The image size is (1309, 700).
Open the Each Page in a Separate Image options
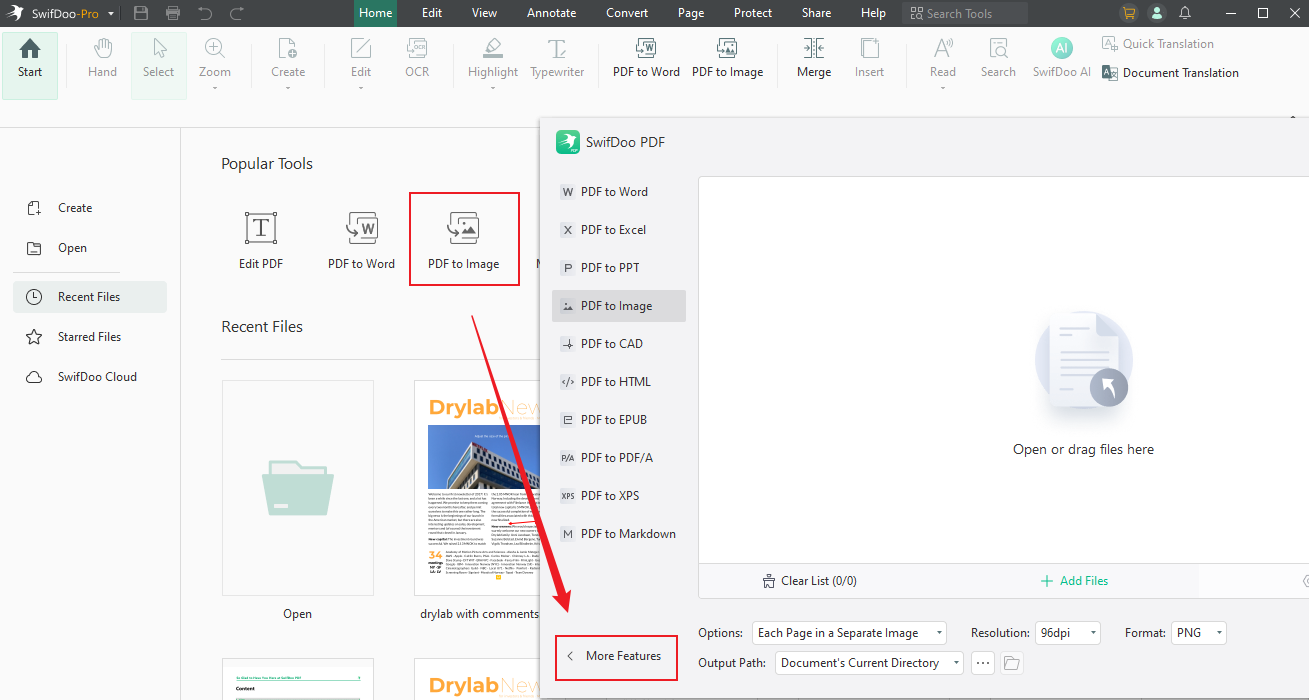click(x=848, y=632)
